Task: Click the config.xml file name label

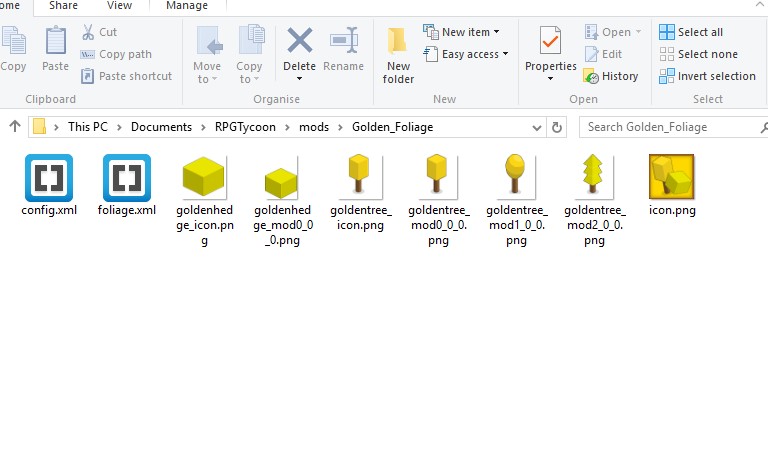Action: 49,210
